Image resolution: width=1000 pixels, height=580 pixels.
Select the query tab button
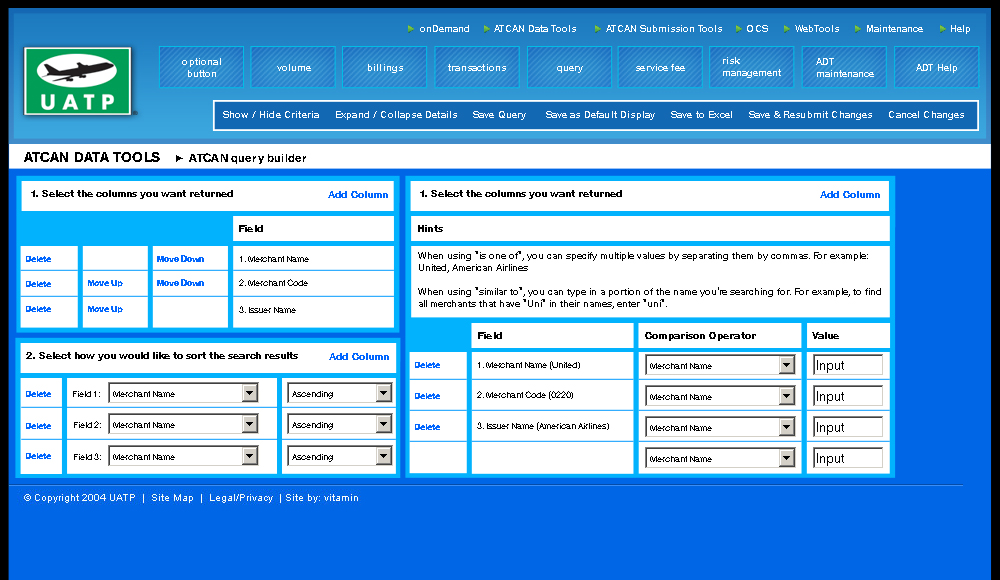coord(569,68)
